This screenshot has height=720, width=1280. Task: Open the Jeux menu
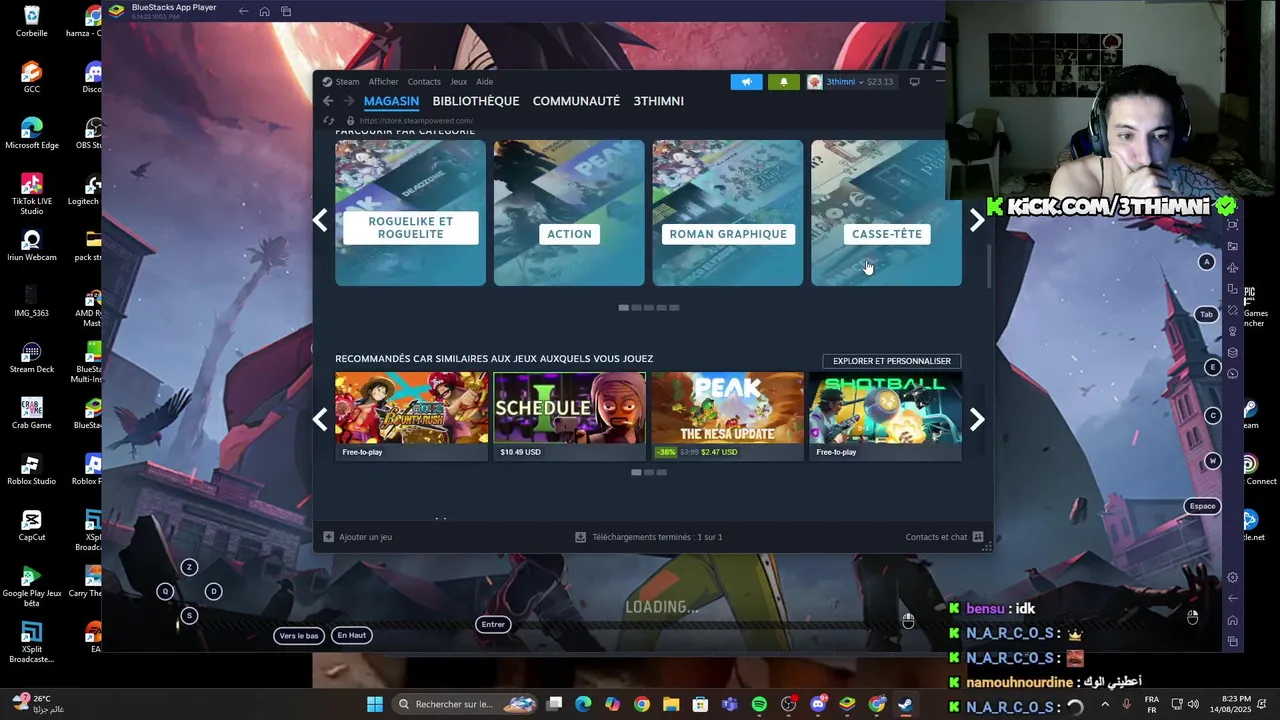click(458, 82)
